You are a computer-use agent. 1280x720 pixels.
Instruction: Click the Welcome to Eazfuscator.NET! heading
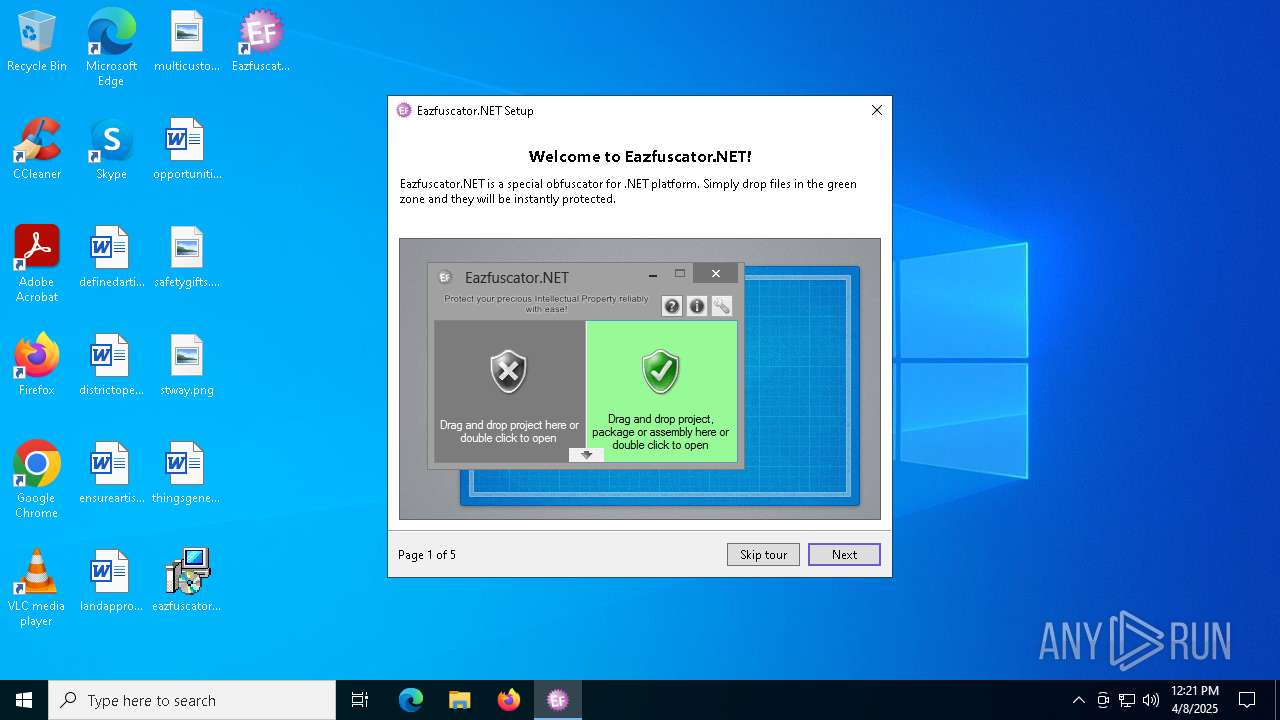(x=640, y=157)
